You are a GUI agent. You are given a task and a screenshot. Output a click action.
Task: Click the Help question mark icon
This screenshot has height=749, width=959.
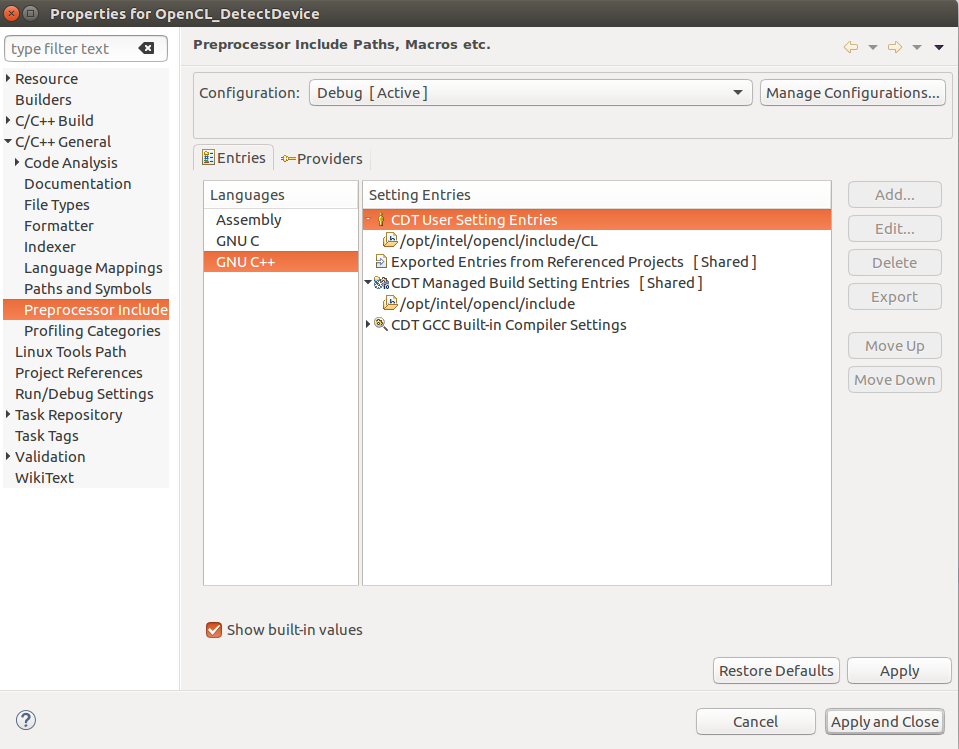tap(26, 720)
